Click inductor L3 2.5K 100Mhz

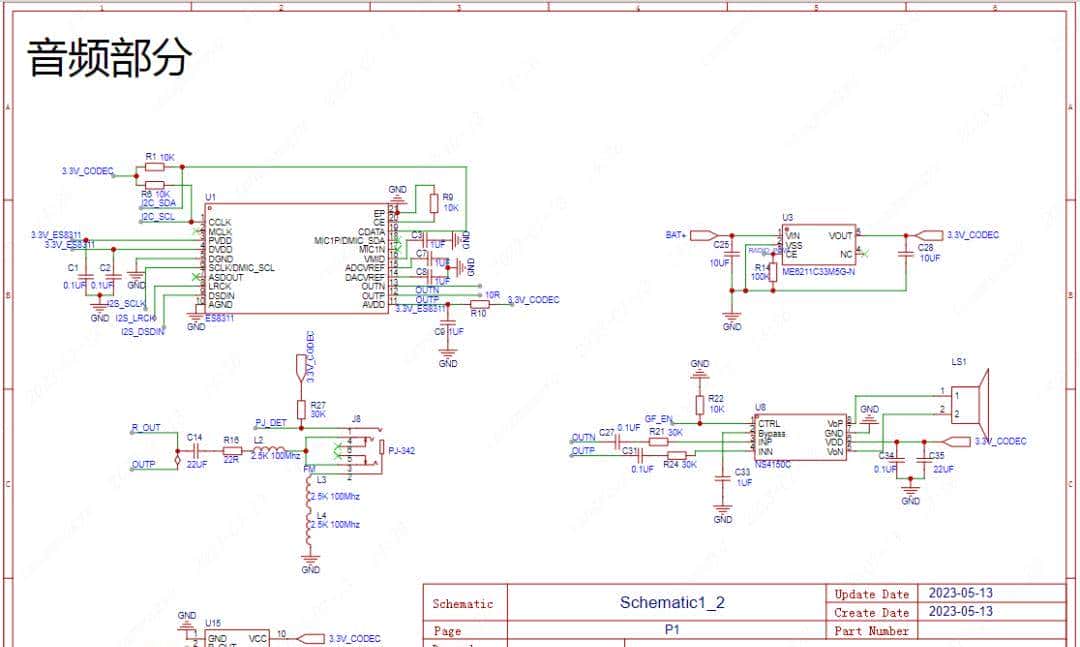click(x=310, y=493)
